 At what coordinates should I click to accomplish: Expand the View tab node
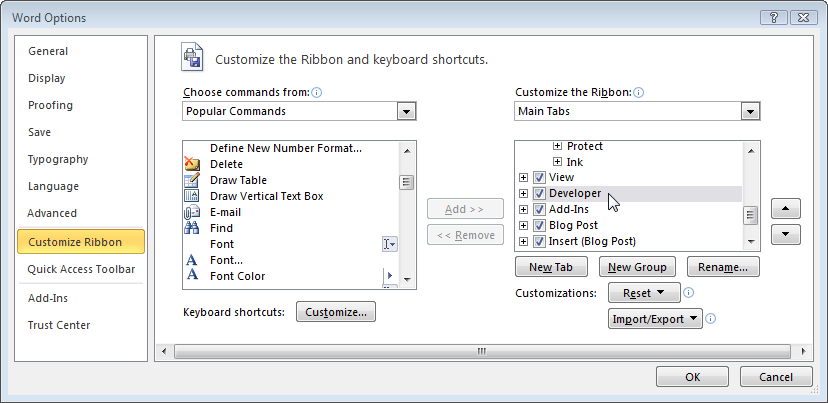[x=523, y=177]
